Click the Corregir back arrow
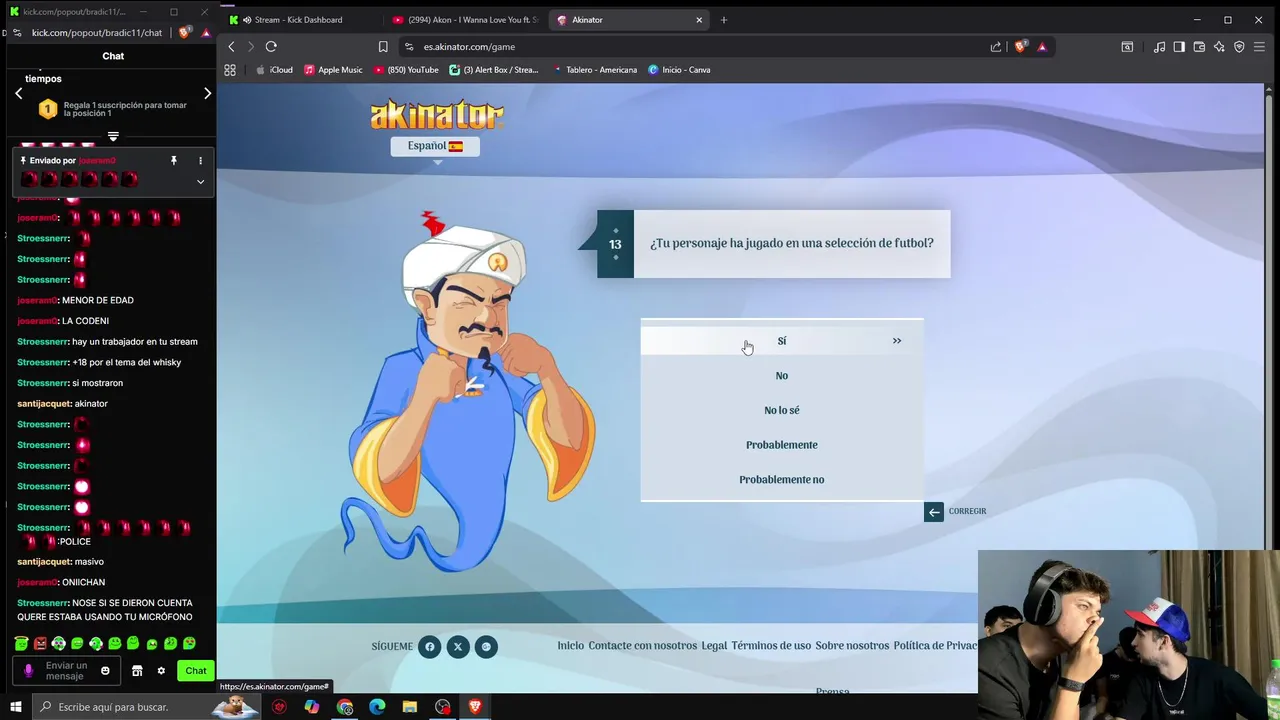 point(934,512)
